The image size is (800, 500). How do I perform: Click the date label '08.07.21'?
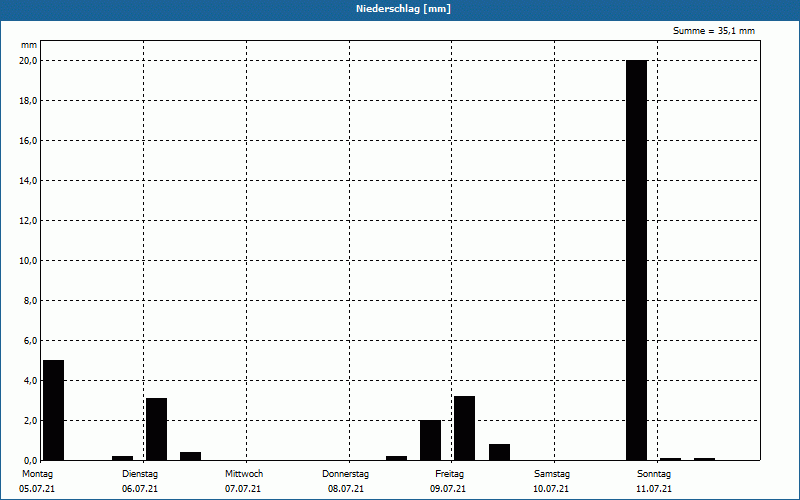pos(346,489)
